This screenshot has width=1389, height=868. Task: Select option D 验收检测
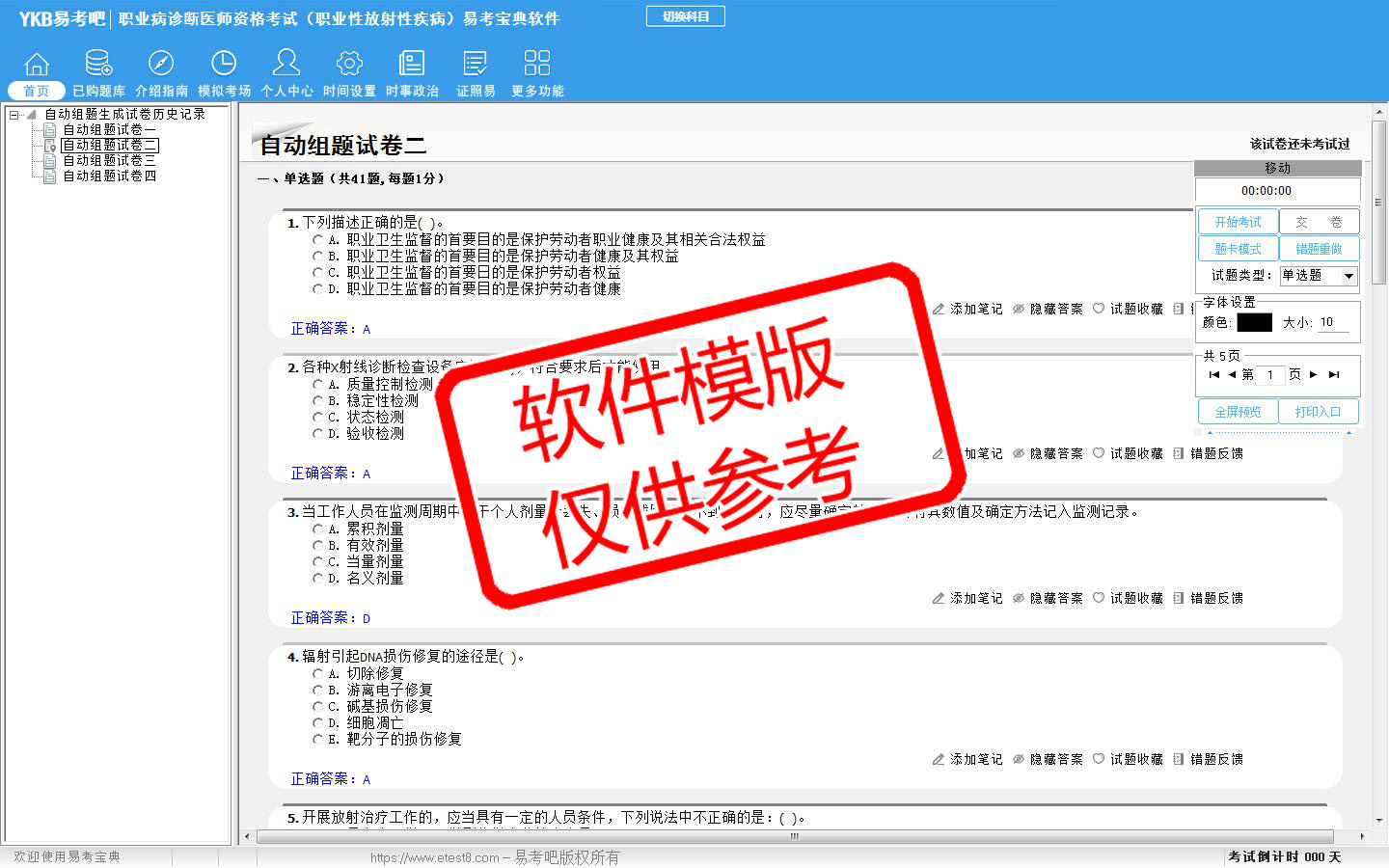317,433
